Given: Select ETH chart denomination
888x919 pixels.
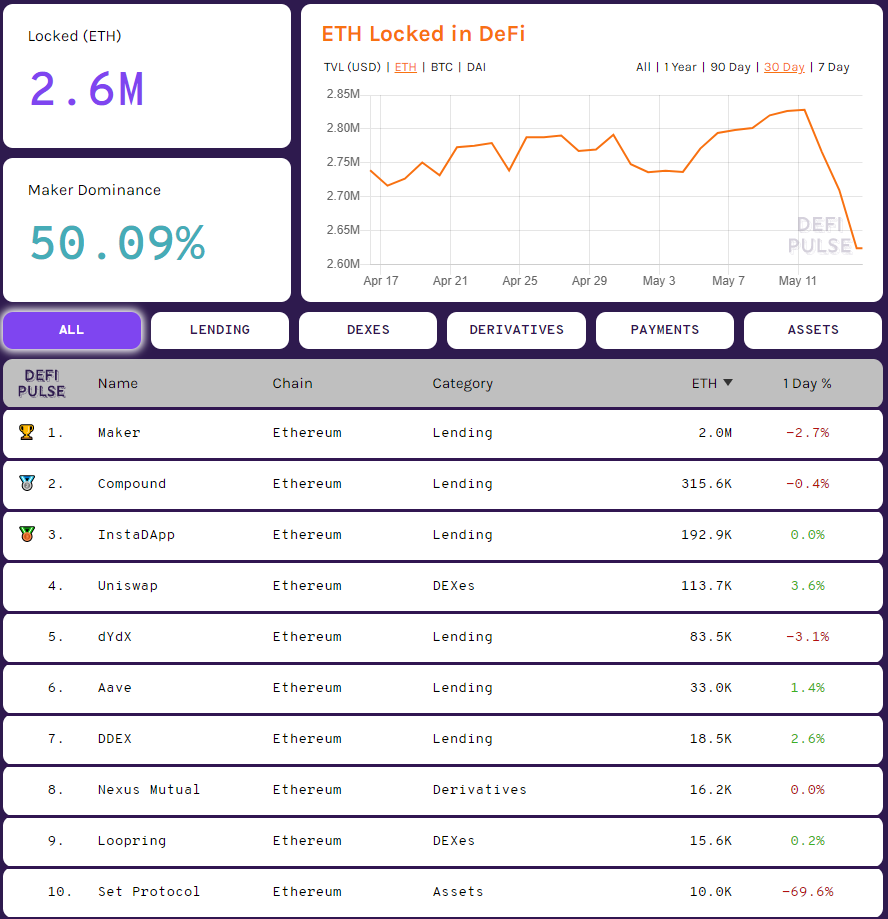Looking at the screenshot, I should point(406,67).
